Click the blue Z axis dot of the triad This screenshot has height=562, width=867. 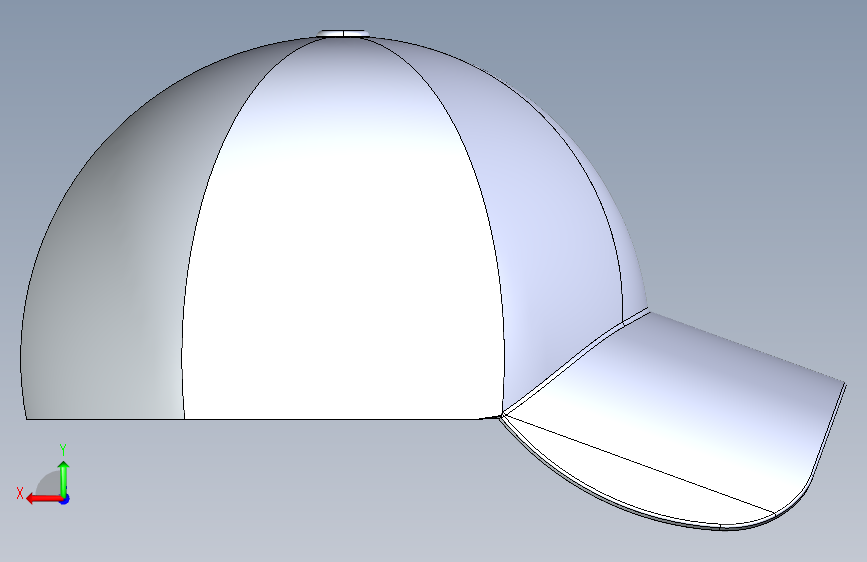point(65,499)
